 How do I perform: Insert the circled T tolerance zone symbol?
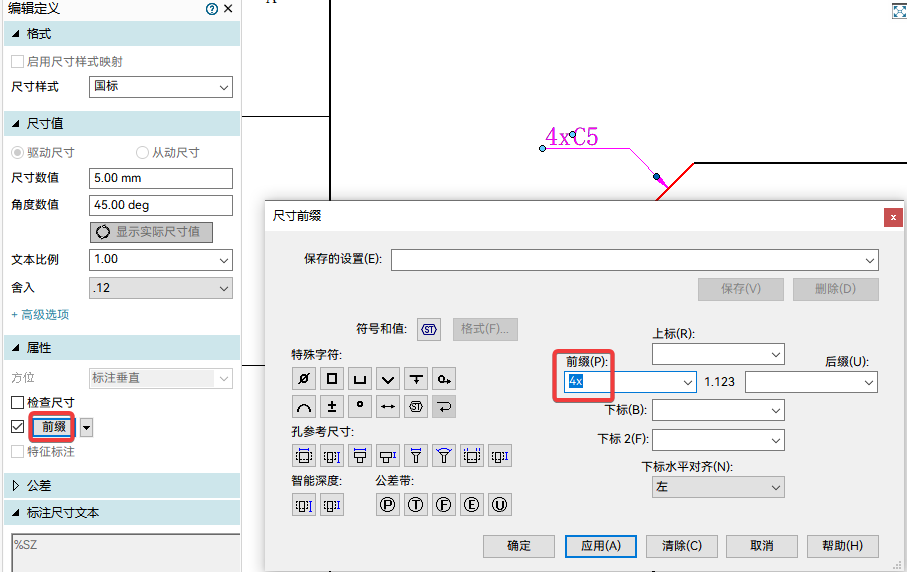pos(415,505)
